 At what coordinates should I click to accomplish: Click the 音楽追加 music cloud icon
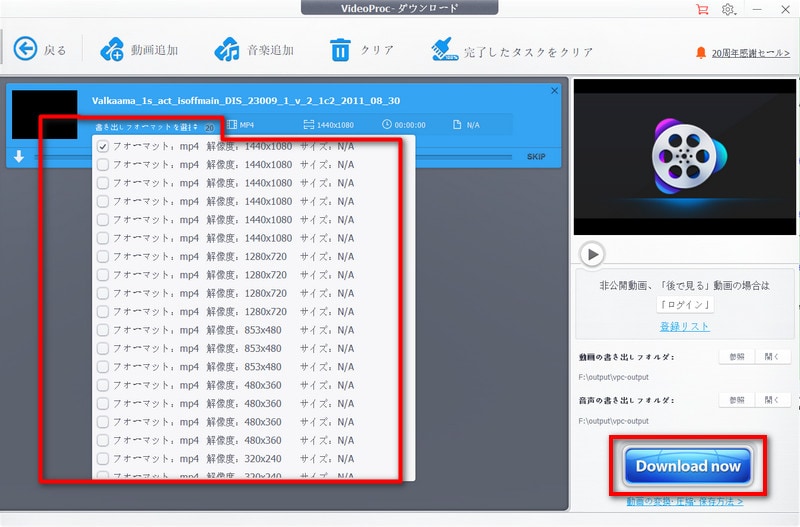(x=227, y=49)
